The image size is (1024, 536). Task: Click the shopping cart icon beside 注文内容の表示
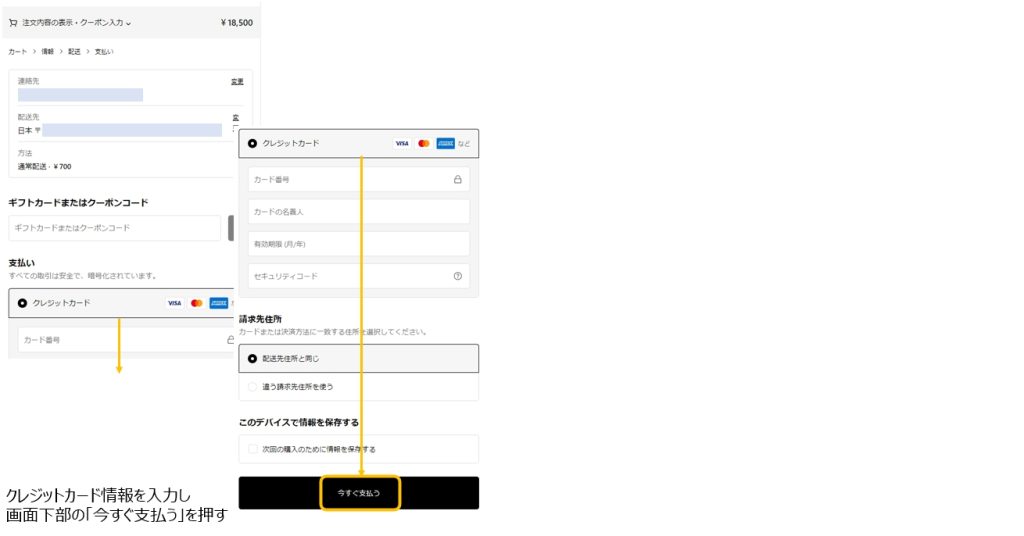coord(13,23)
